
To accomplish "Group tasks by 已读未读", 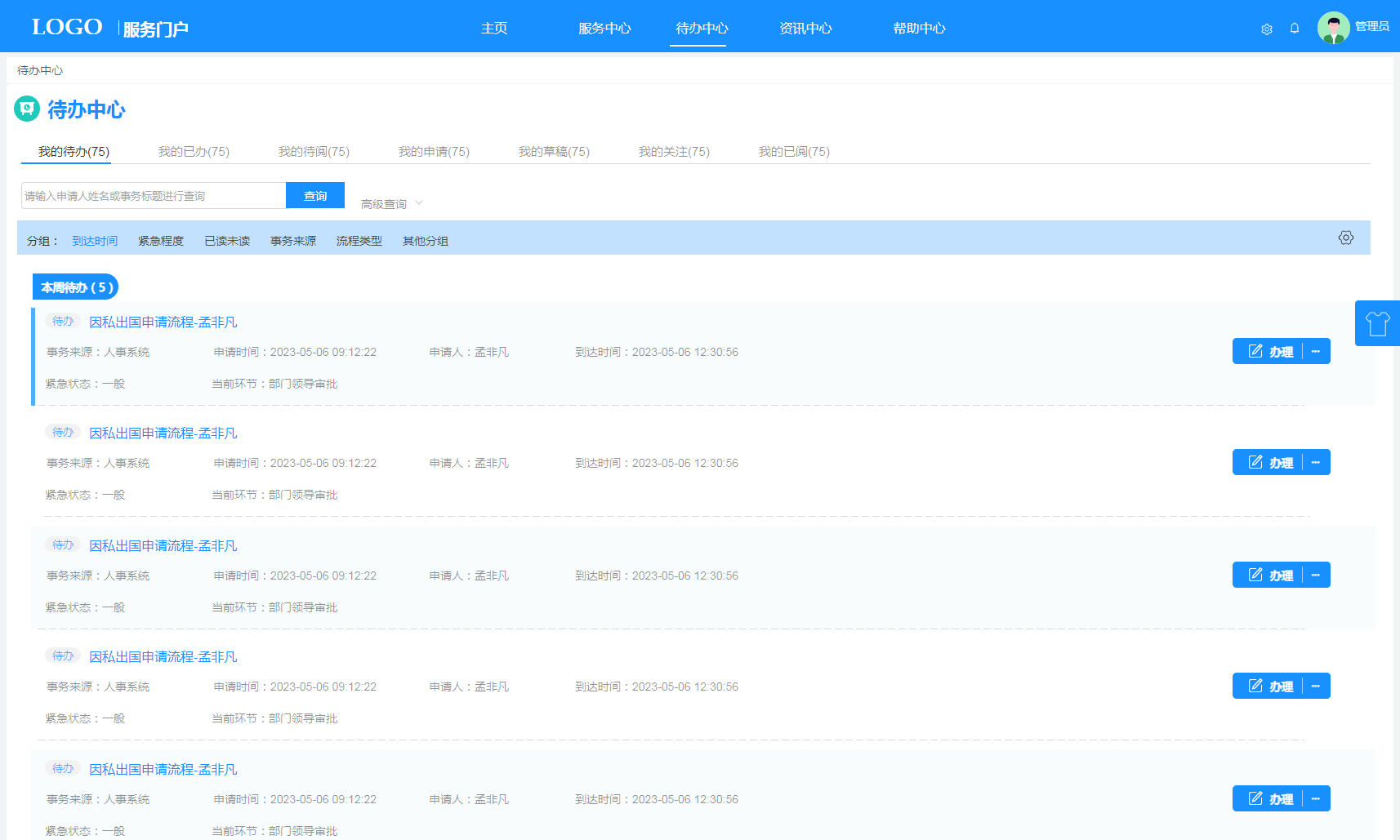I will [227, 241].
